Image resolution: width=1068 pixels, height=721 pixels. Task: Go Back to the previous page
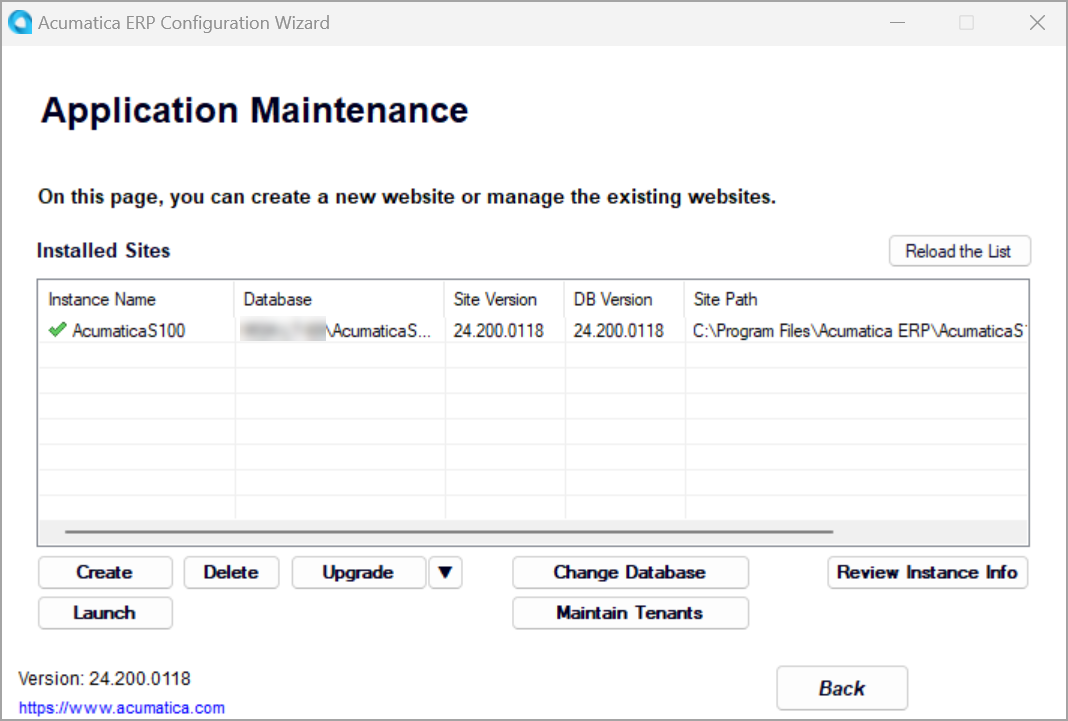842,688
